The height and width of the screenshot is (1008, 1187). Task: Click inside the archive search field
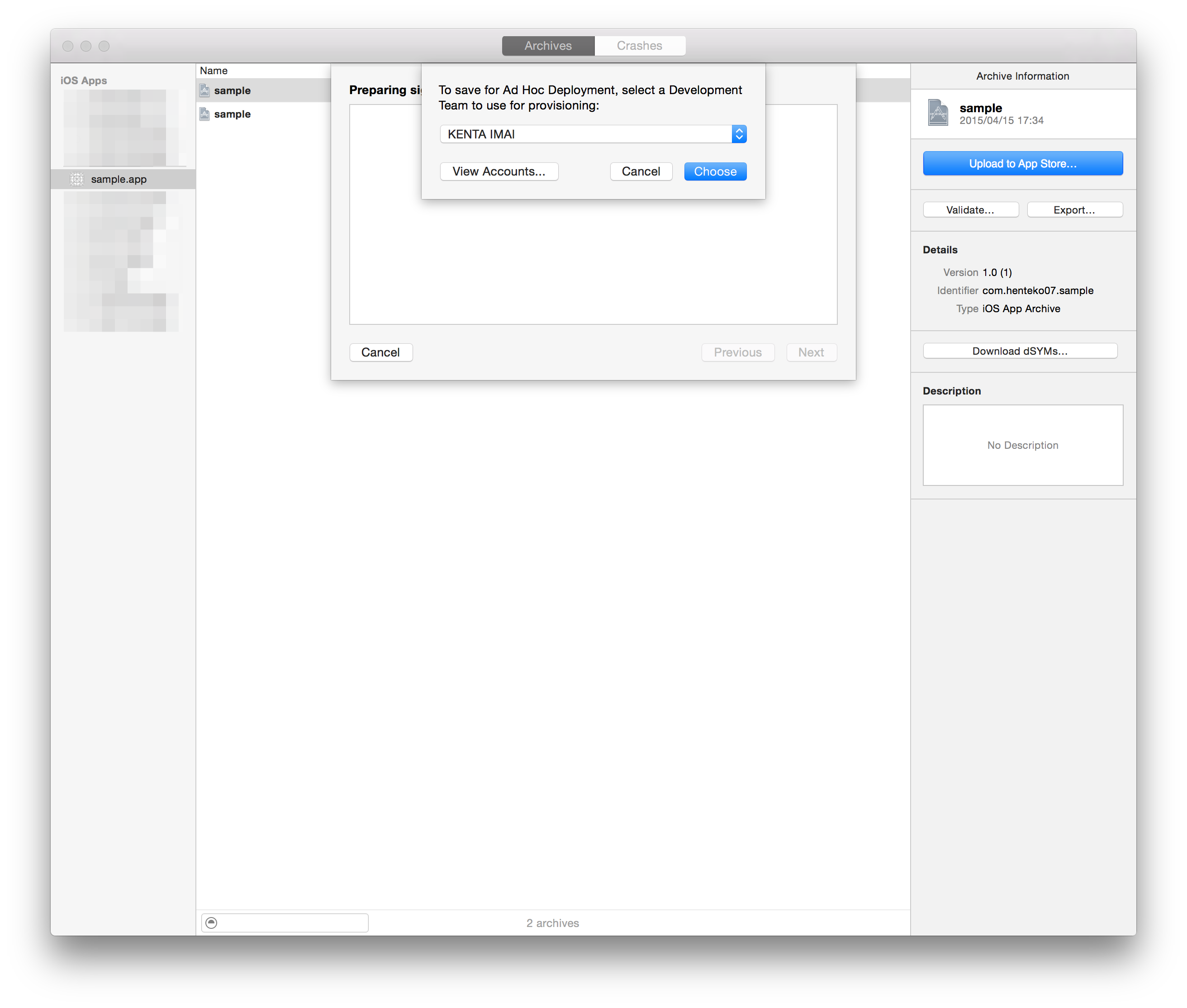pyautogui.click(x=291, y=922)
